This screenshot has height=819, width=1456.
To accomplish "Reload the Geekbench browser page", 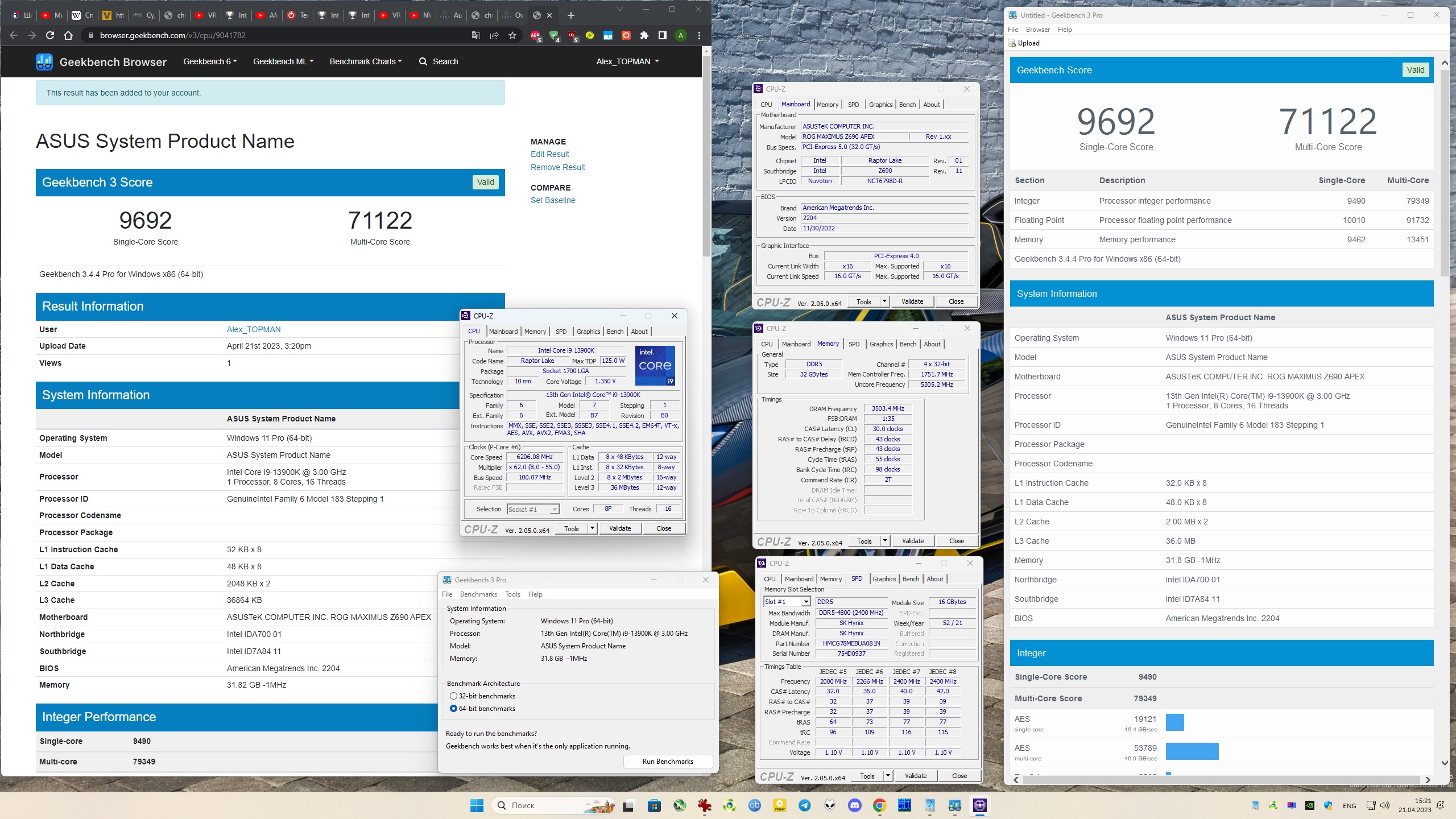I will coord(50,35).
